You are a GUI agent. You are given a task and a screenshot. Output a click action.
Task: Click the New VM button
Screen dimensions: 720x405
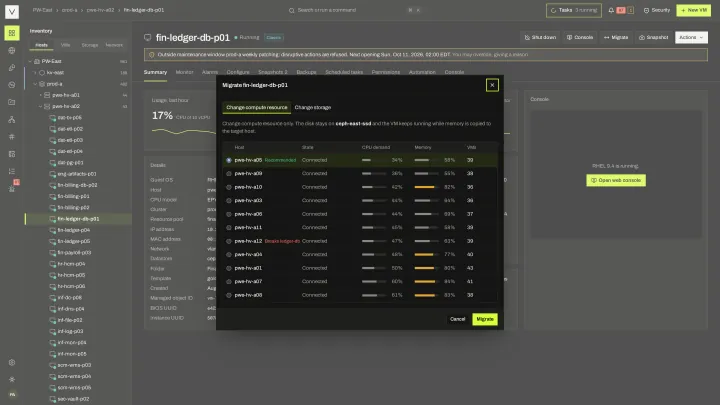coord(693,10)
